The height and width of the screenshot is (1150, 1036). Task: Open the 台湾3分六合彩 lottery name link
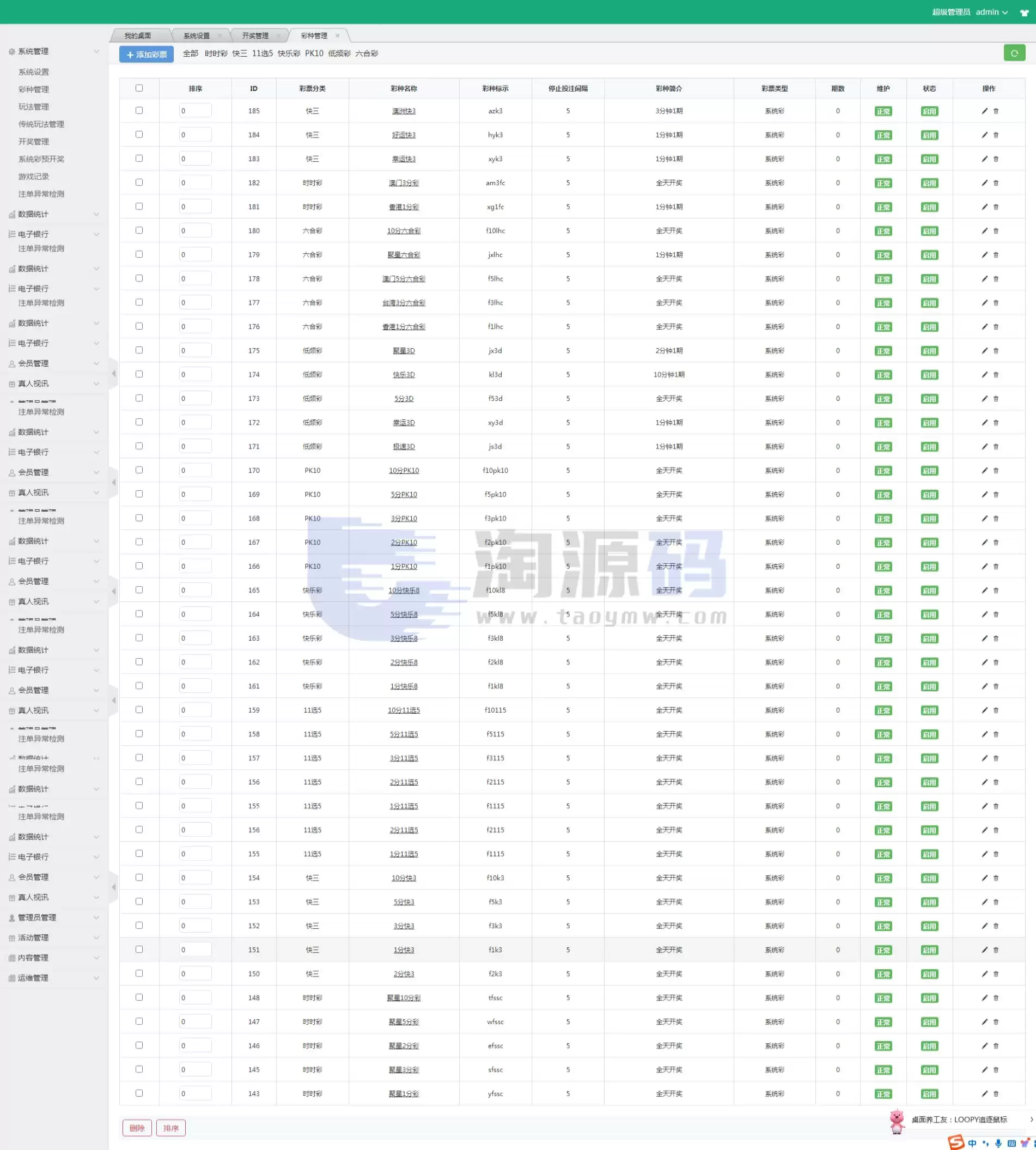pos(404,303)
